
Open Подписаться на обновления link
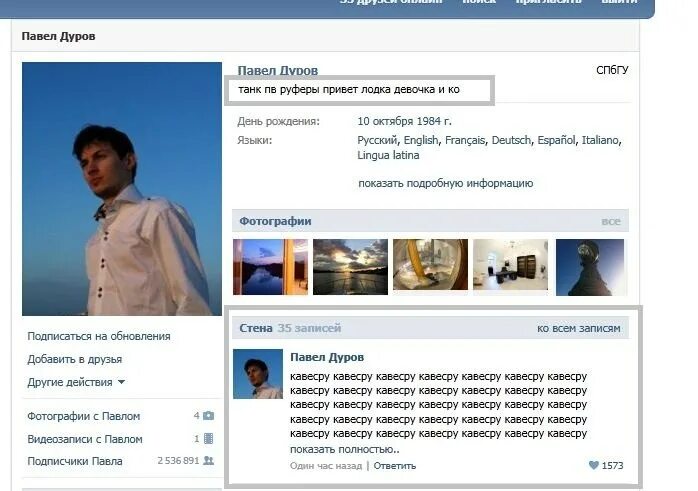tap(99, 336)
